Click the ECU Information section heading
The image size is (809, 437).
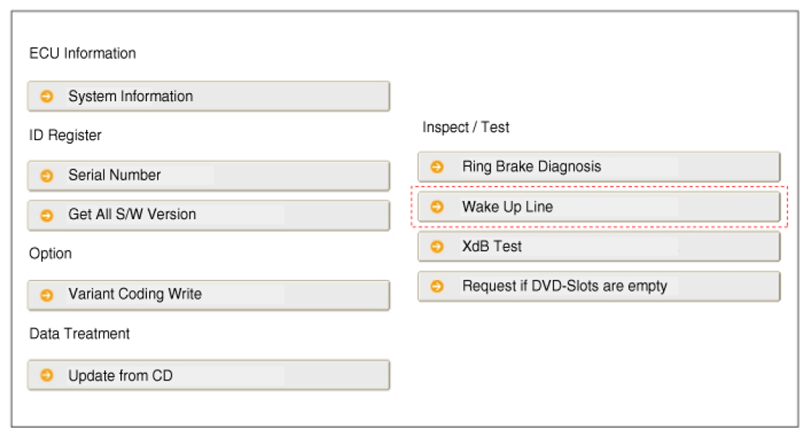[x=83, y=53]
